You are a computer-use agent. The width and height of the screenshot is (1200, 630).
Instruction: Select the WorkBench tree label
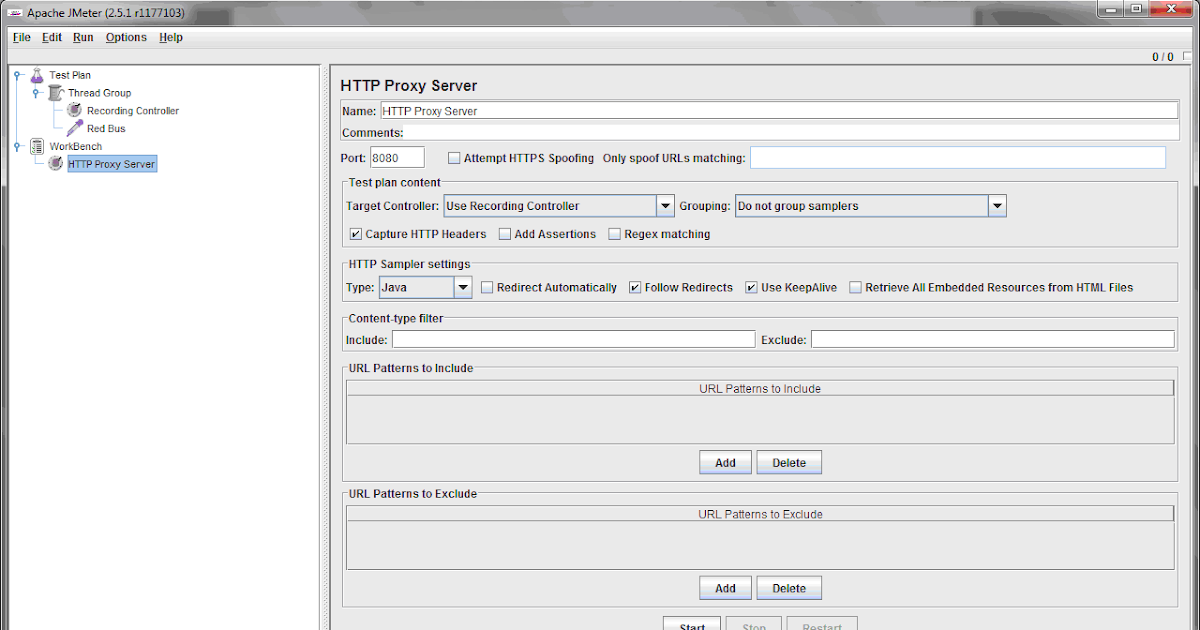(76, 146)
